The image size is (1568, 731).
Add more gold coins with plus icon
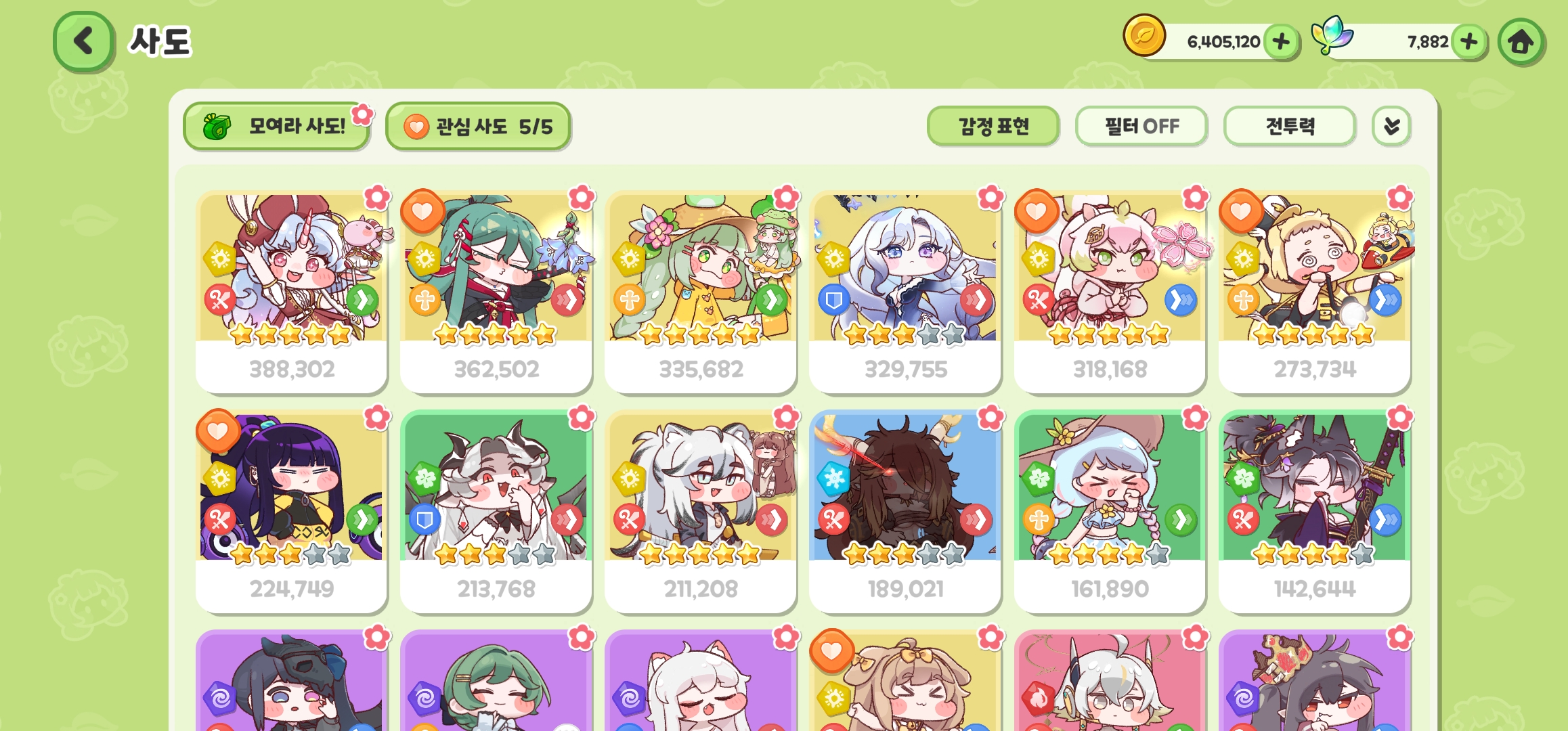pyautogui.click(x=1280, y=42)
